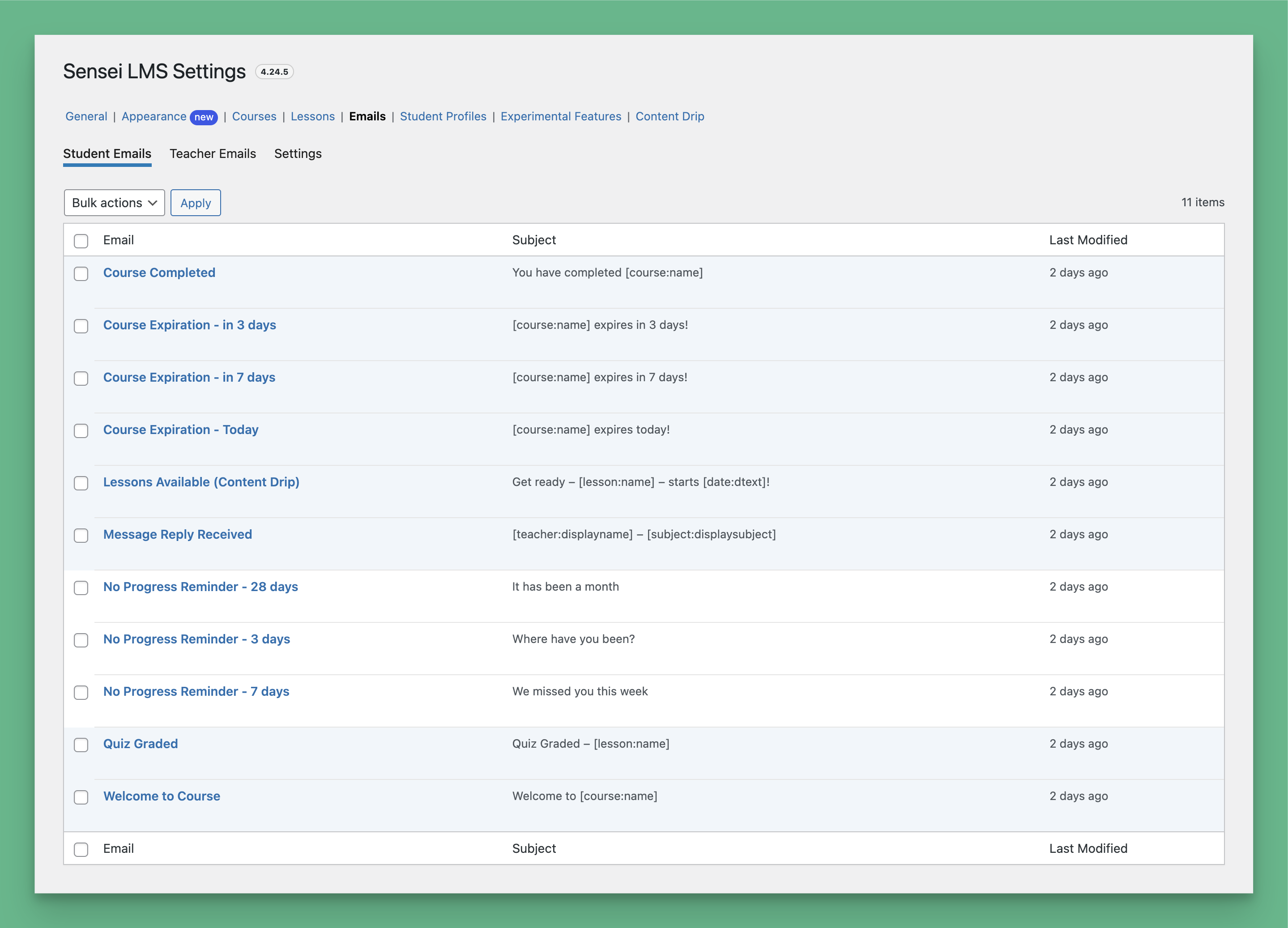Open the No Progress Reminder - 7 days email

[x=196, y=691]
